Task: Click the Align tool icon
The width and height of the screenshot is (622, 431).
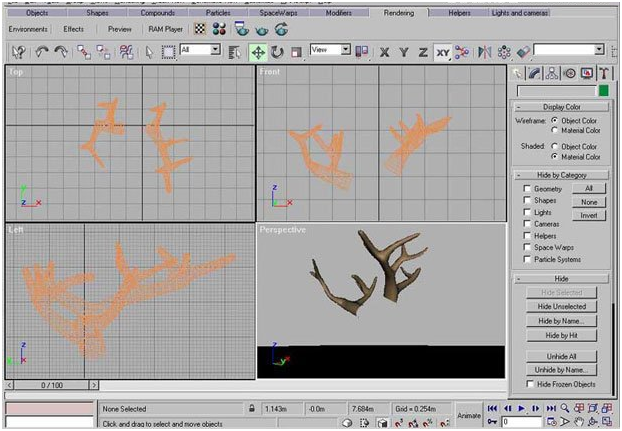Action: (523, 52)
